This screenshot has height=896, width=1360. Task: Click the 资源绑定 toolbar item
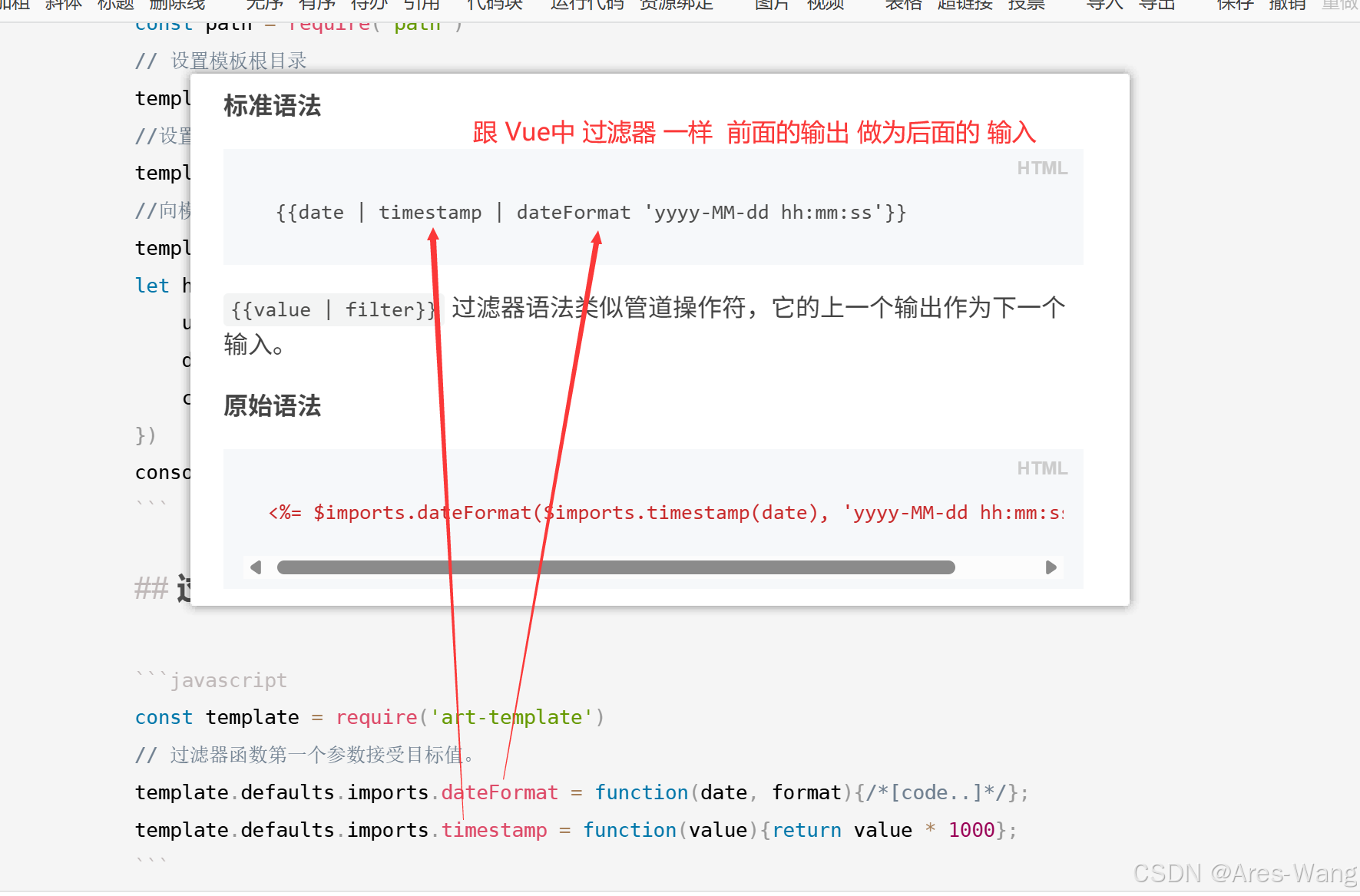click(x=677, y=5)
